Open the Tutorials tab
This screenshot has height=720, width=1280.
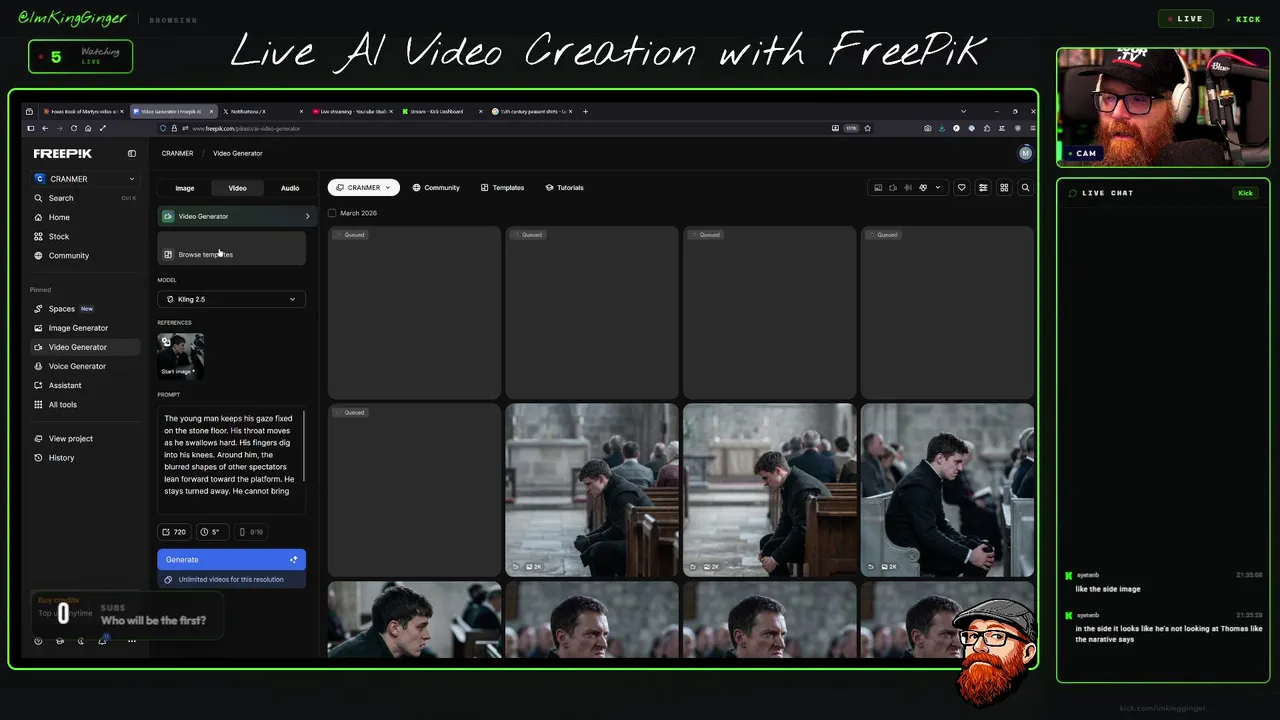click(564, 187)
